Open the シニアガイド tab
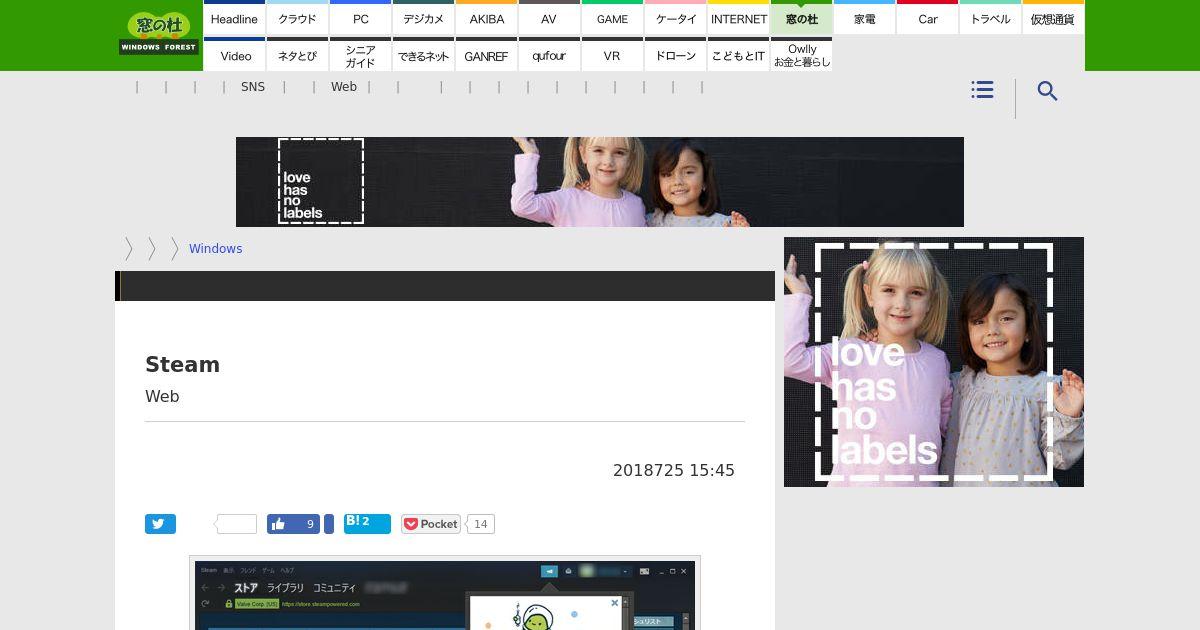Image resolution: width=1200 pixels, height=630 pixels. tap(360, 55)
